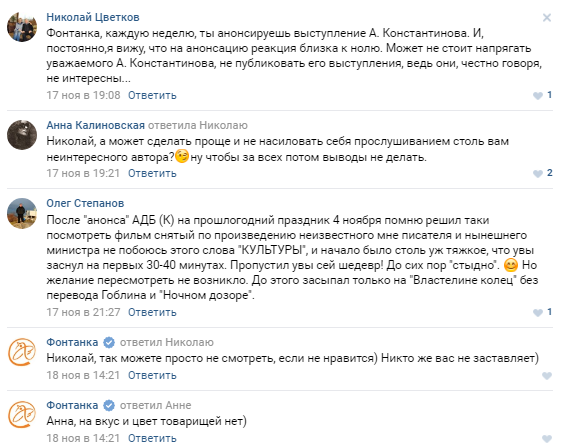Reply to the comment posted at 21:27
Image resolution: width=561 pixels, height=447 pixels.
tap(152, 312)
